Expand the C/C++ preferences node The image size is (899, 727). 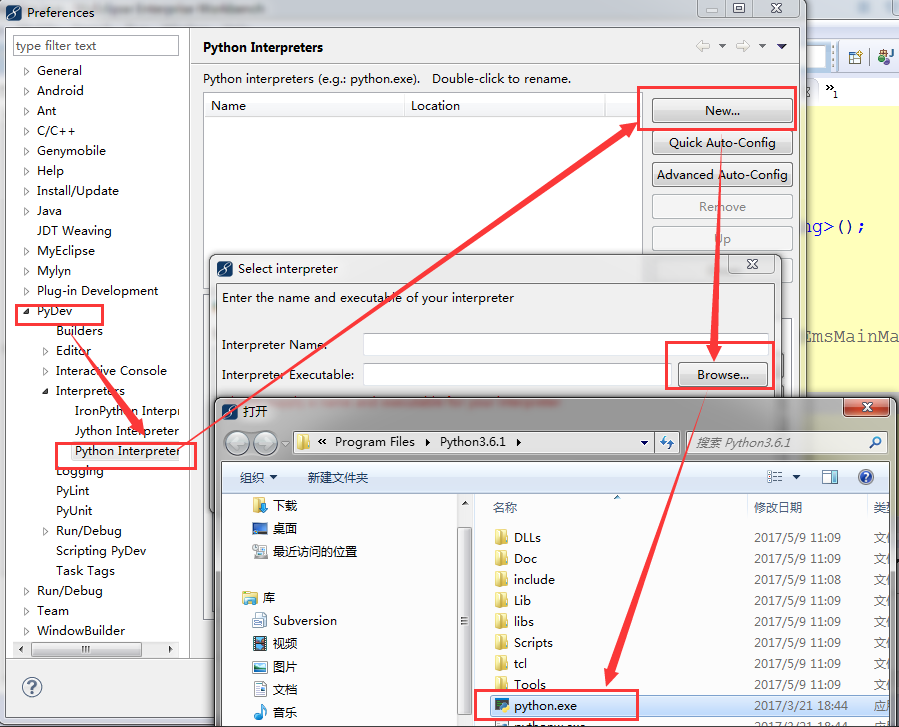click(x=26, y=132)
